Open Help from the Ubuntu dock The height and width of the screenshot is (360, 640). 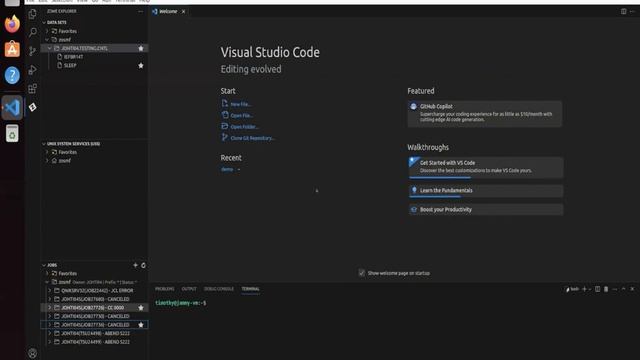pyautogui.click(x=12, y=76)
